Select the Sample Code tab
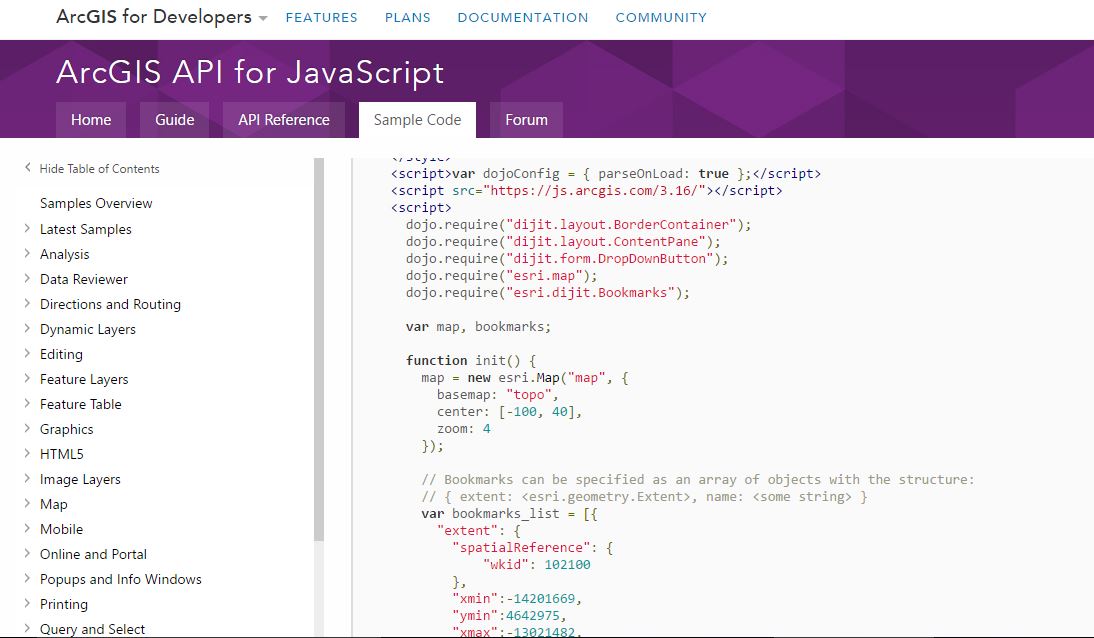 click(x=417, y=120)
